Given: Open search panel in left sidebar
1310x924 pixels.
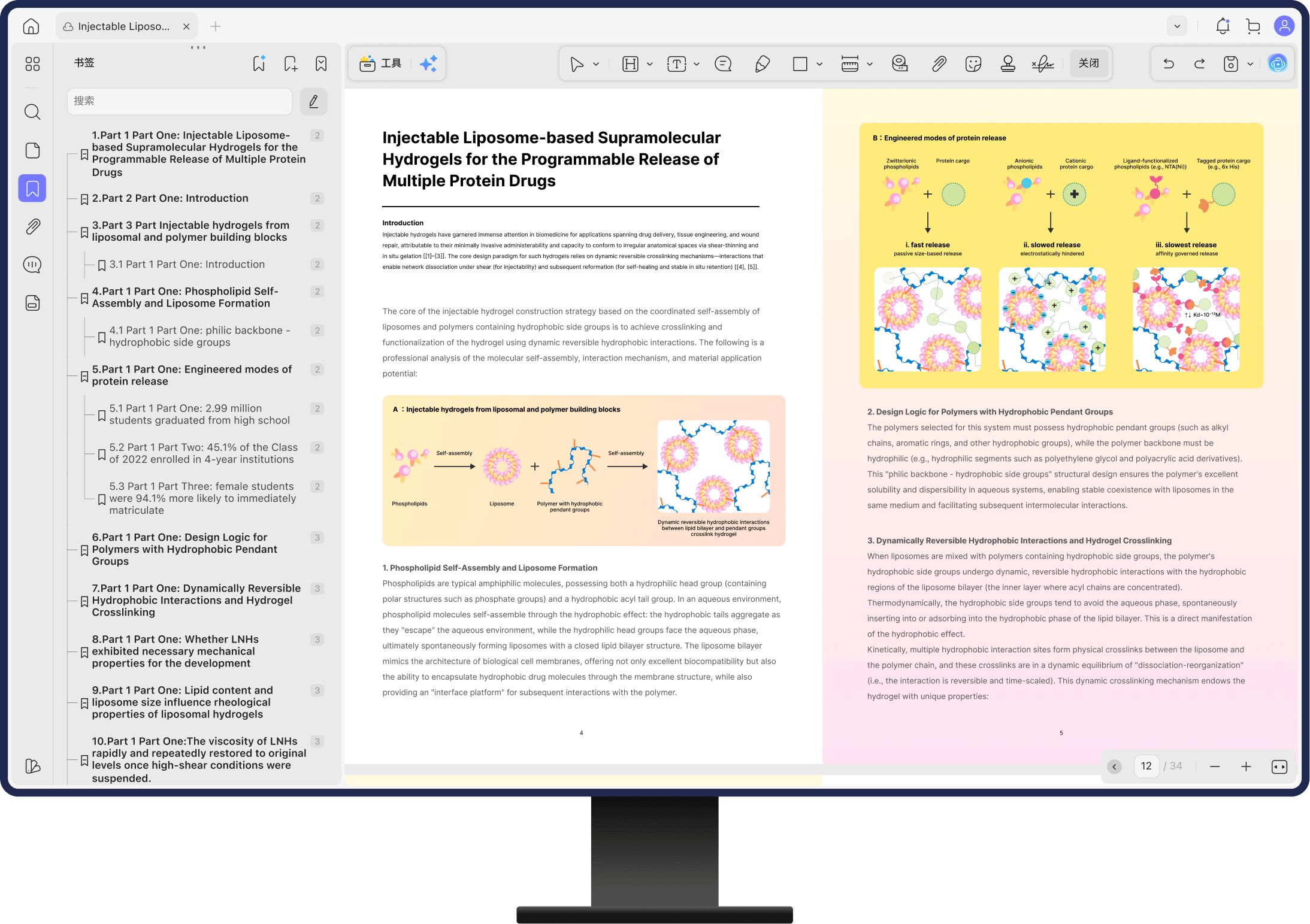Looking at the screenshot, I should pyautogui.click(x=32, y=112).
